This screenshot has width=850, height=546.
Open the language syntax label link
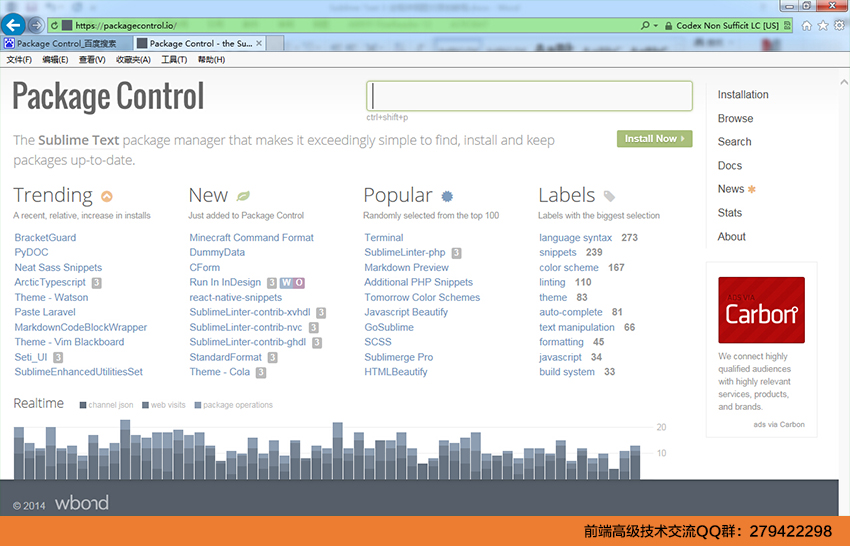click(x=575, y=238)
